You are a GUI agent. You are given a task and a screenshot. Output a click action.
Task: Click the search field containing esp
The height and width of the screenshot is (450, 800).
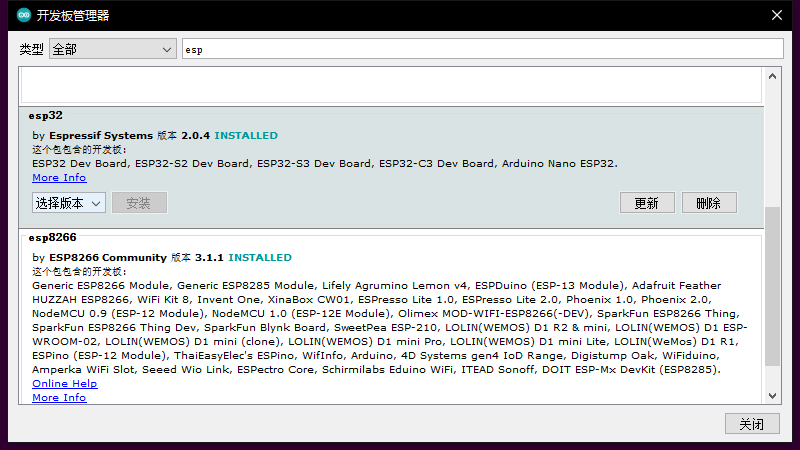483,49
